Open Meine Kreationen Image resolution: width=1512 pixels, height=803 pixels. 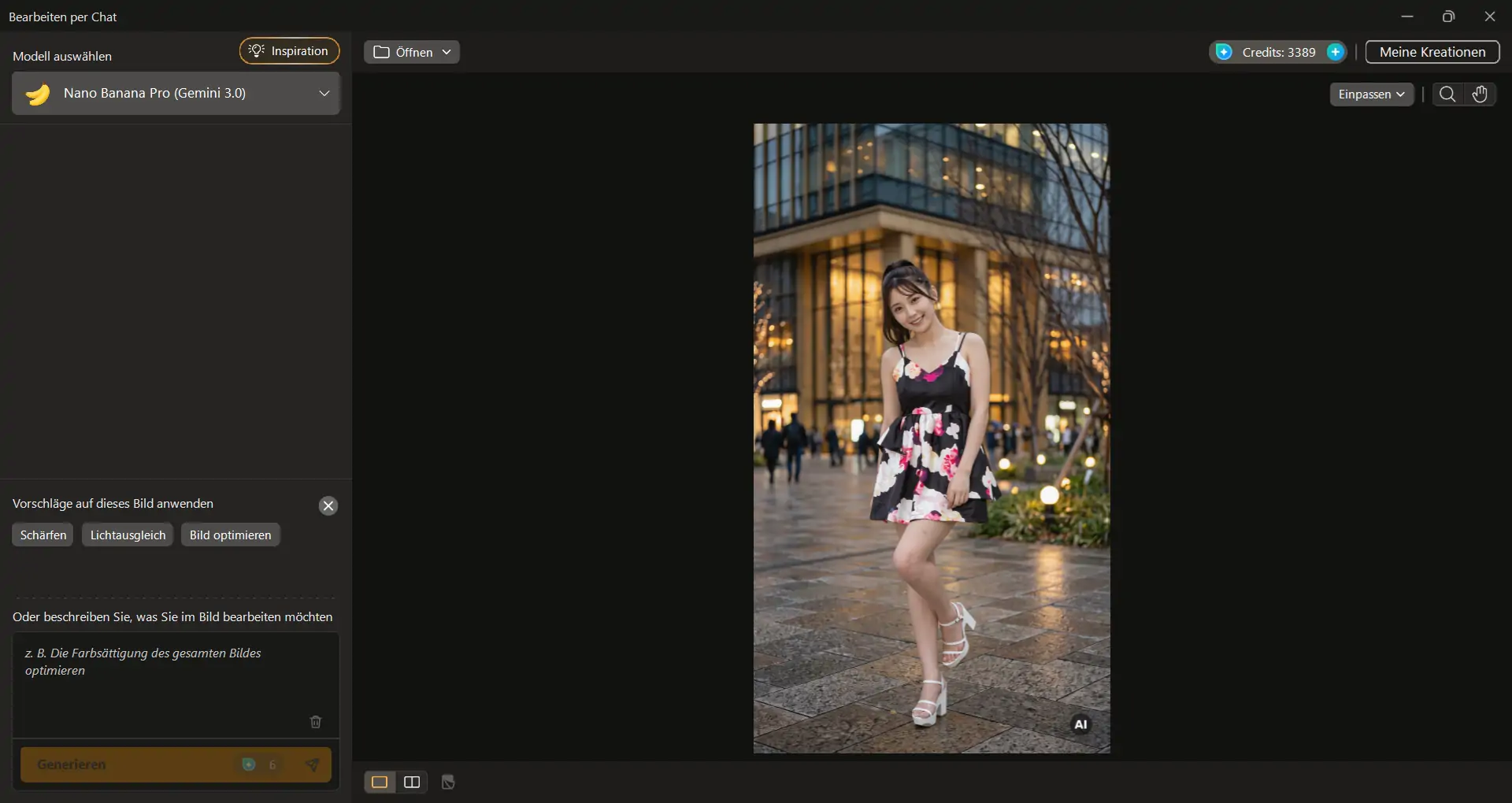click(x=1432, y=52)
